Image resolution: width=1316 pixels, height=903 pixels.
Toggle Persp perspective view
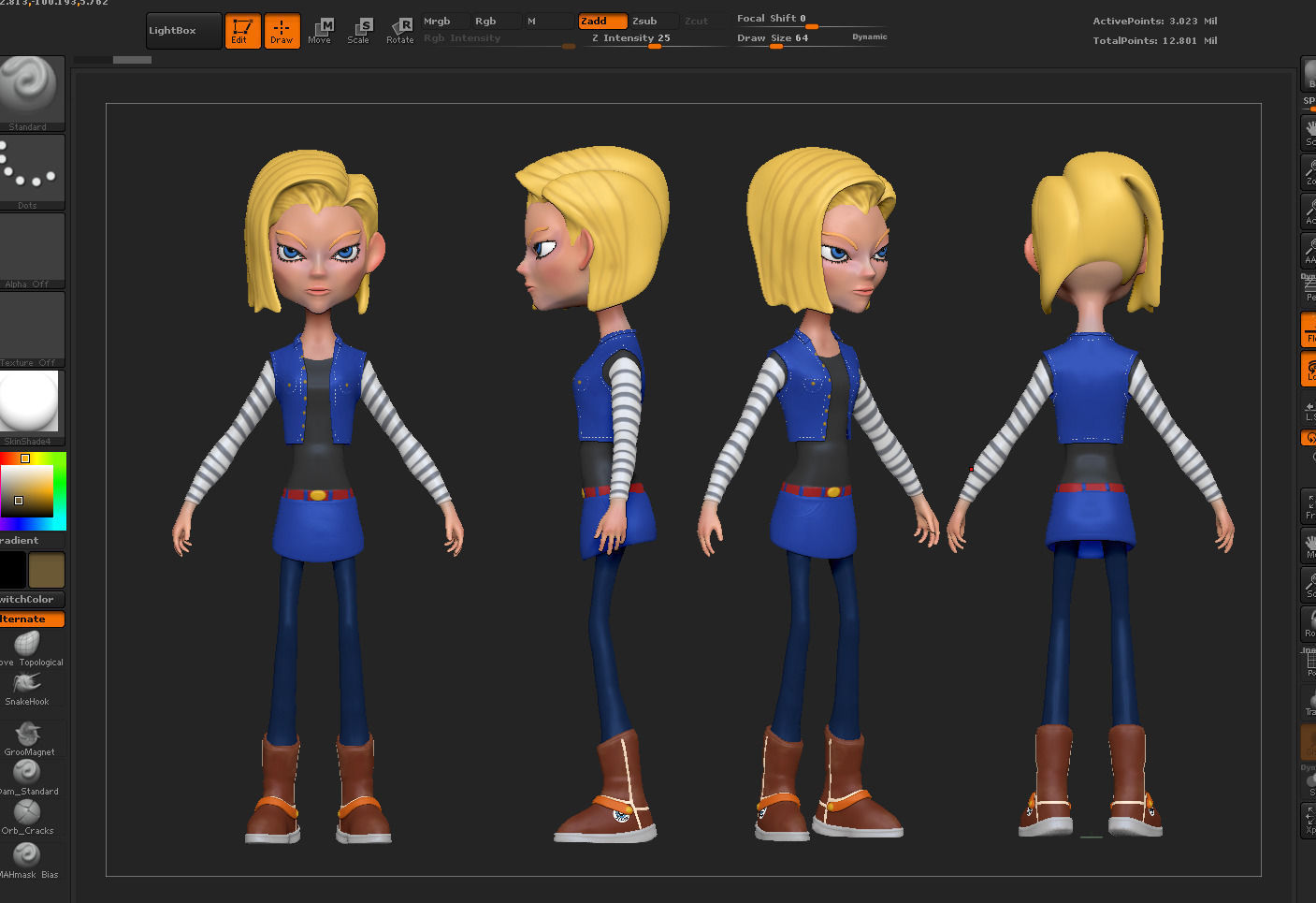(x=1309, y=289)
